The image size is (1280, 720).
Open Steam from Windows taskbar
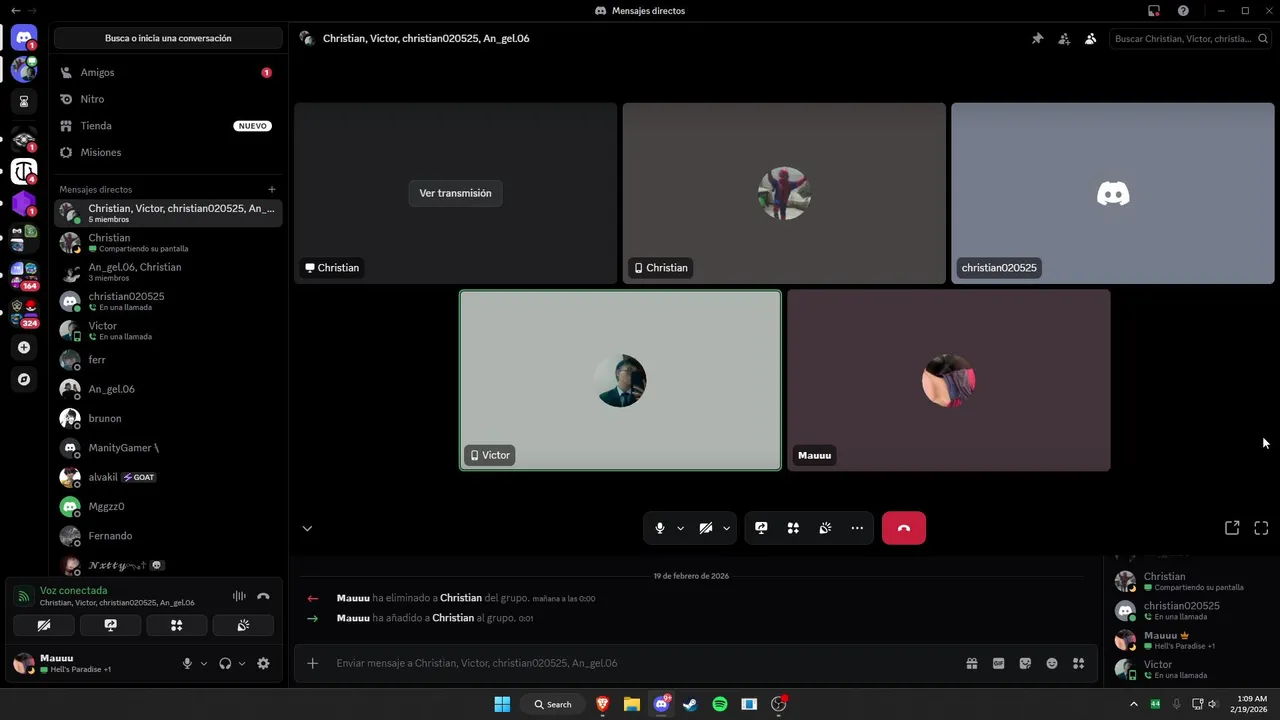click(x=690, y=704)
